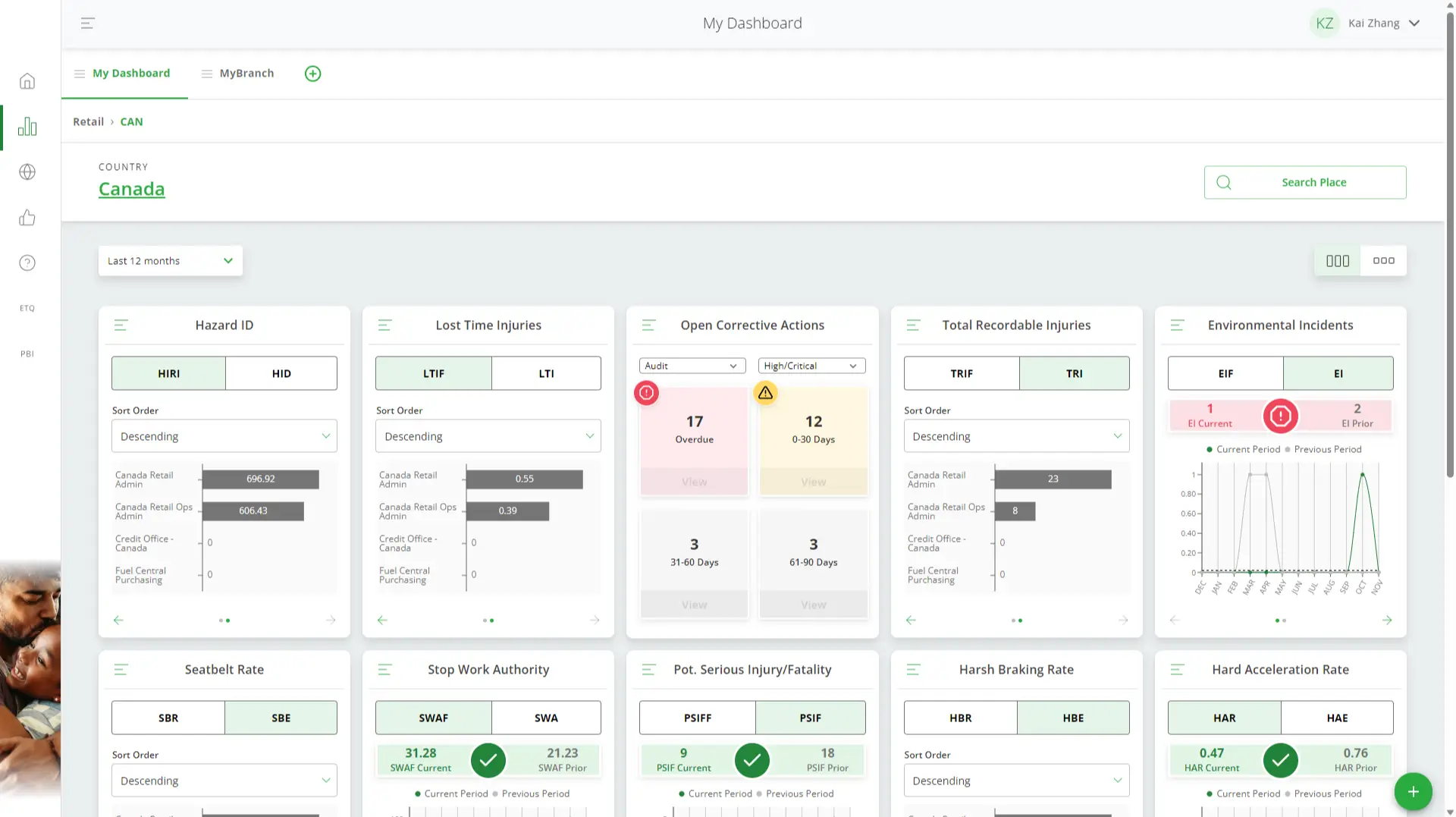Select the bar chart dashboard icon
The image size is (1456, 817).
pyautogui.click(x=27, y=127)
